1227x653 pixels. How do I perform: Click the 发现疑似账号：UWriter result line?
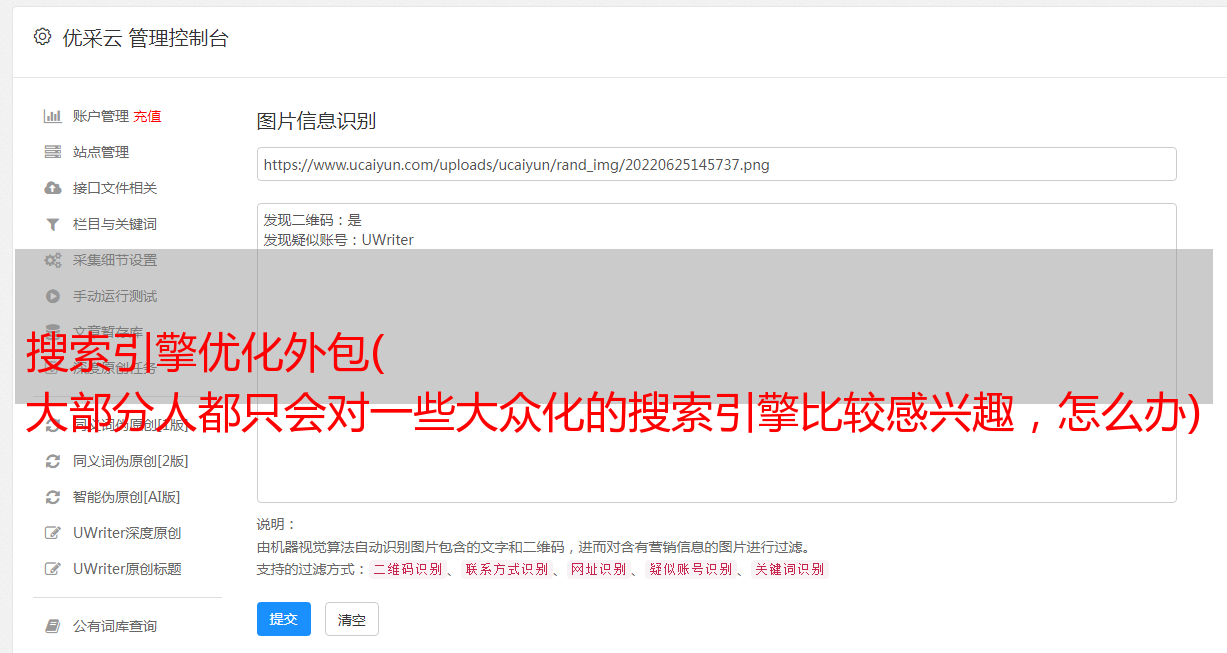pos(339,240)
